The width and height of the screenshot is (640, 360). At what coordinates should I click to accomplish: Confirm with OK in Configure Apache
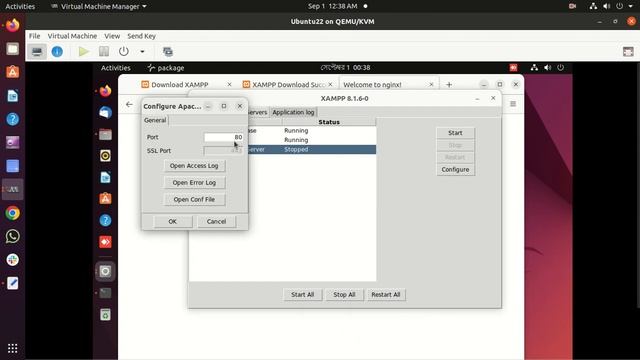173,222
